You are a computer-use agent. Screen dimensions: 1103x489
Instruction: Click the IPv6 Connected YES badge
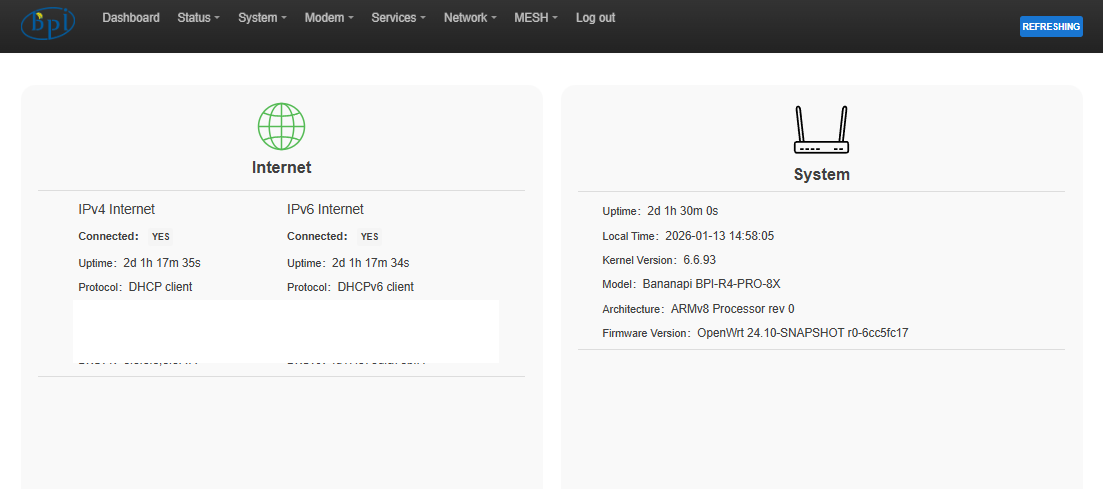tap(369, 237)
